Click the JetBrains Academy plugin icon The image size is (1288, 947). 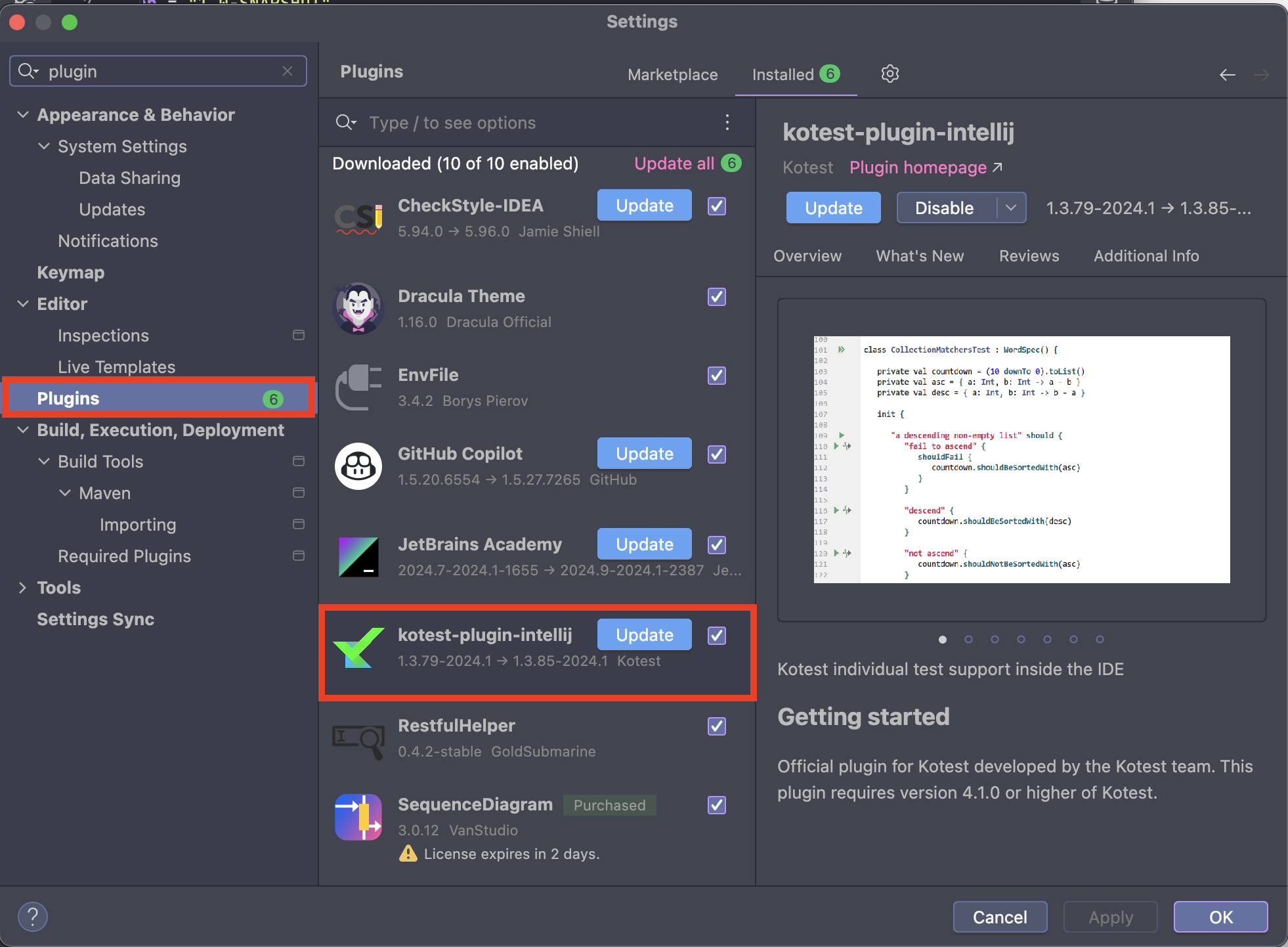click(358, 557)
